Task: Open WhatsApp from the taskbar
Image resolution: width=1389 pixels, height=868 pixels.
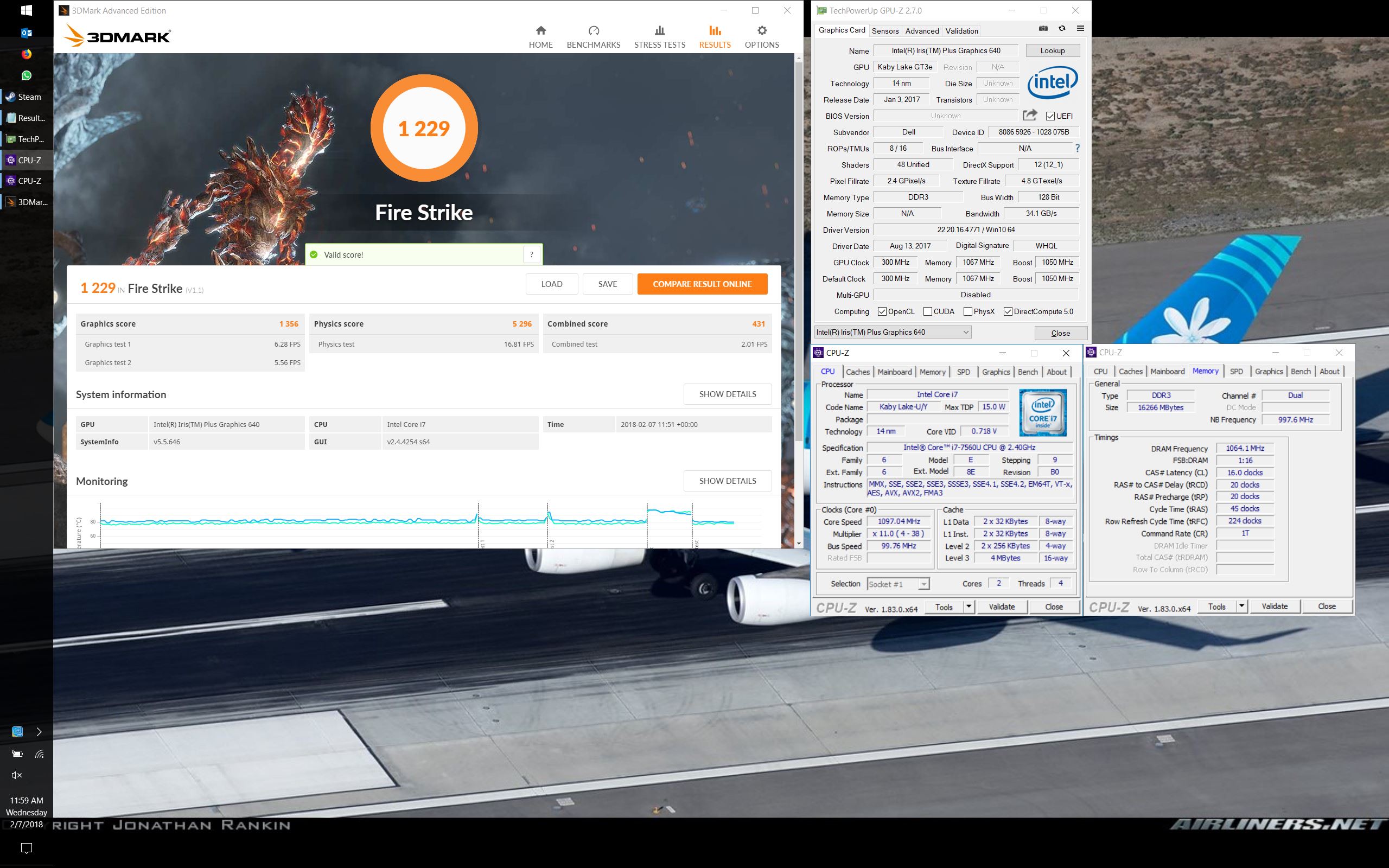Action: tap(27, 75)
